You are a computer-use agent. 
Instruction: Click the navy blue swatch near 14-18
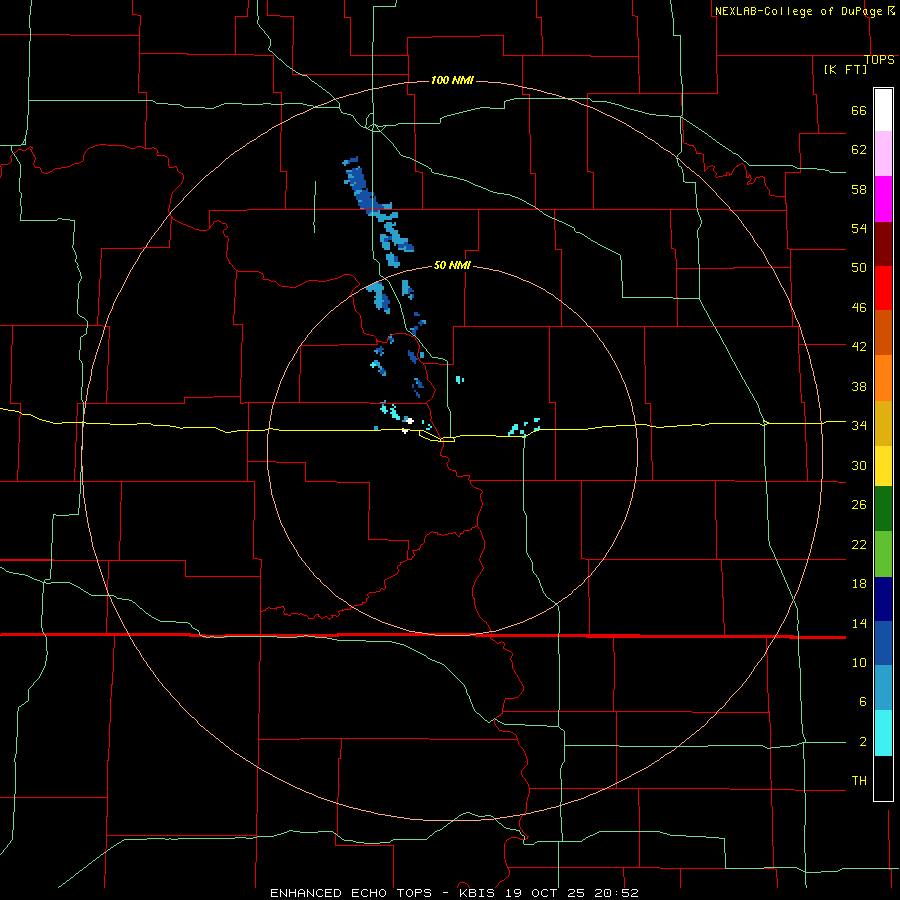[x=883, y=599]
